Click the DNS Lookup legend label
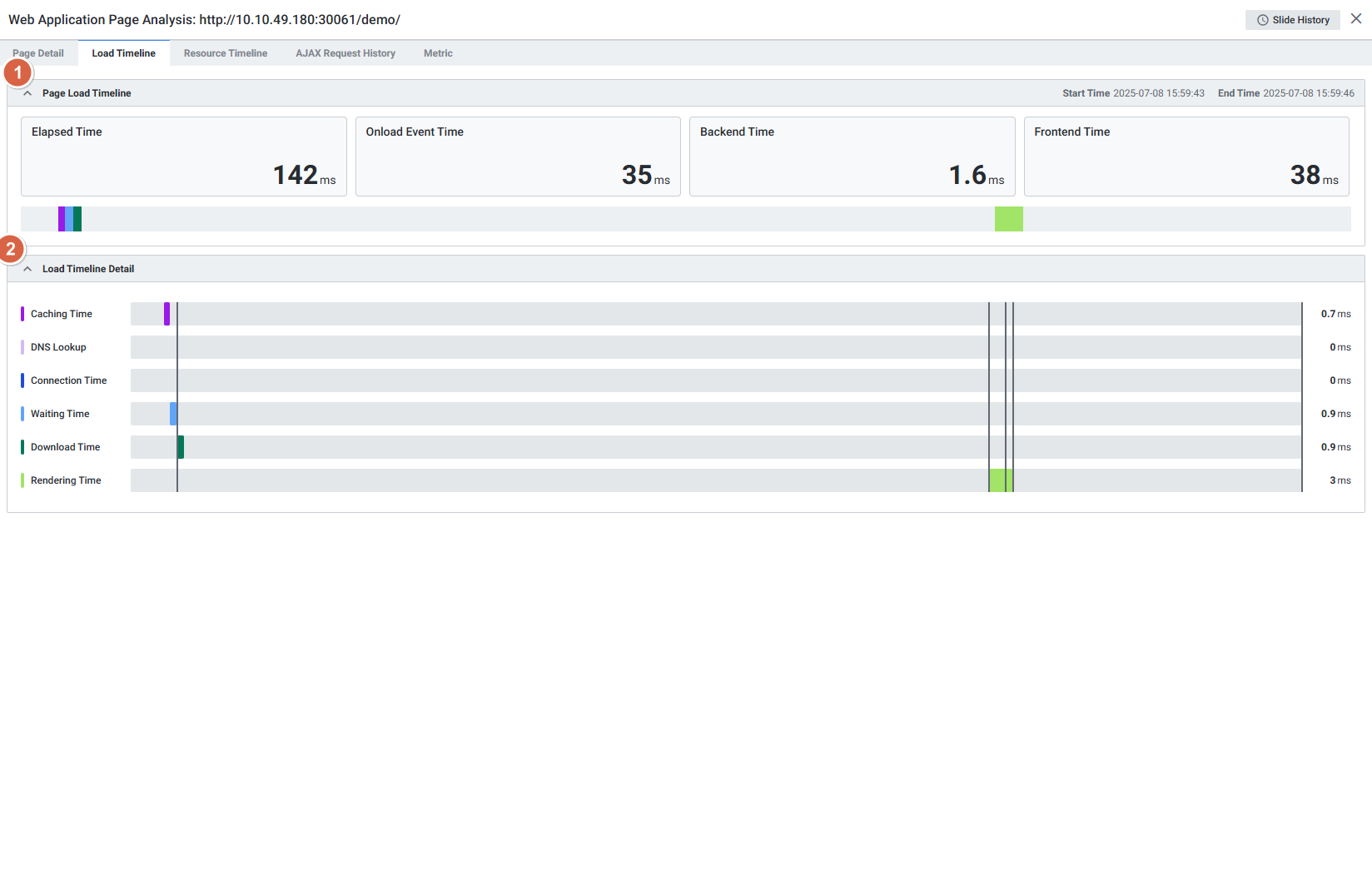Screen dimensions: 1372x885 coord(58,347)
